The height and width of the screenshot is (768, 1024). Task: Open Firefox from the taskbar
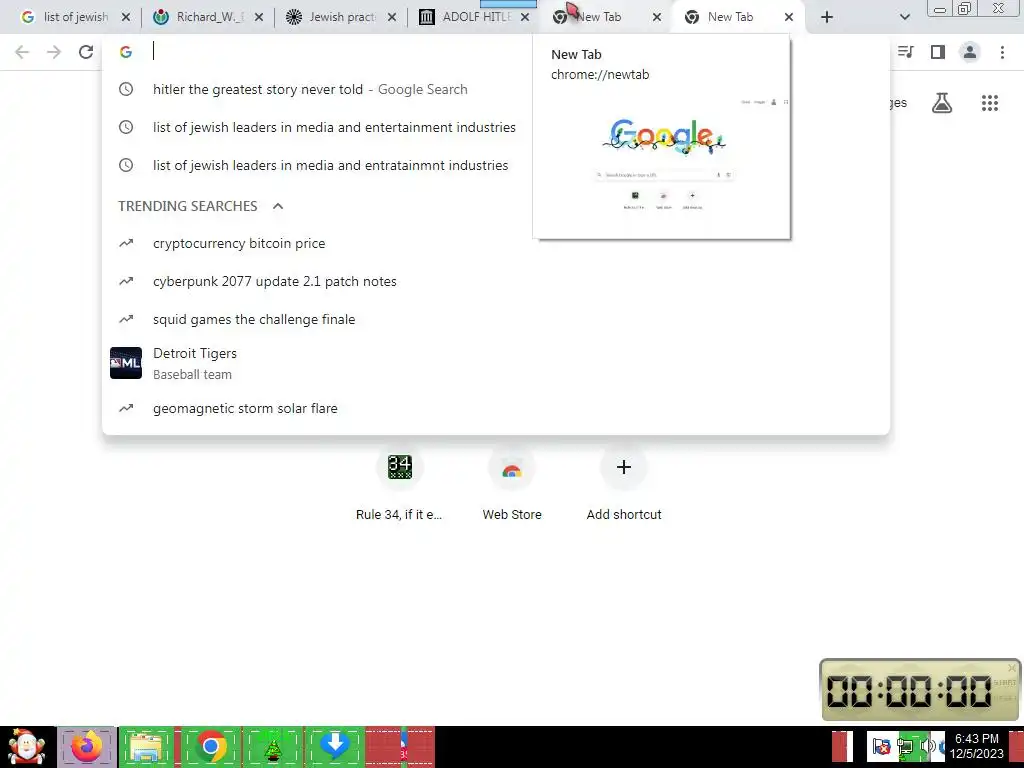click(87, 747)
